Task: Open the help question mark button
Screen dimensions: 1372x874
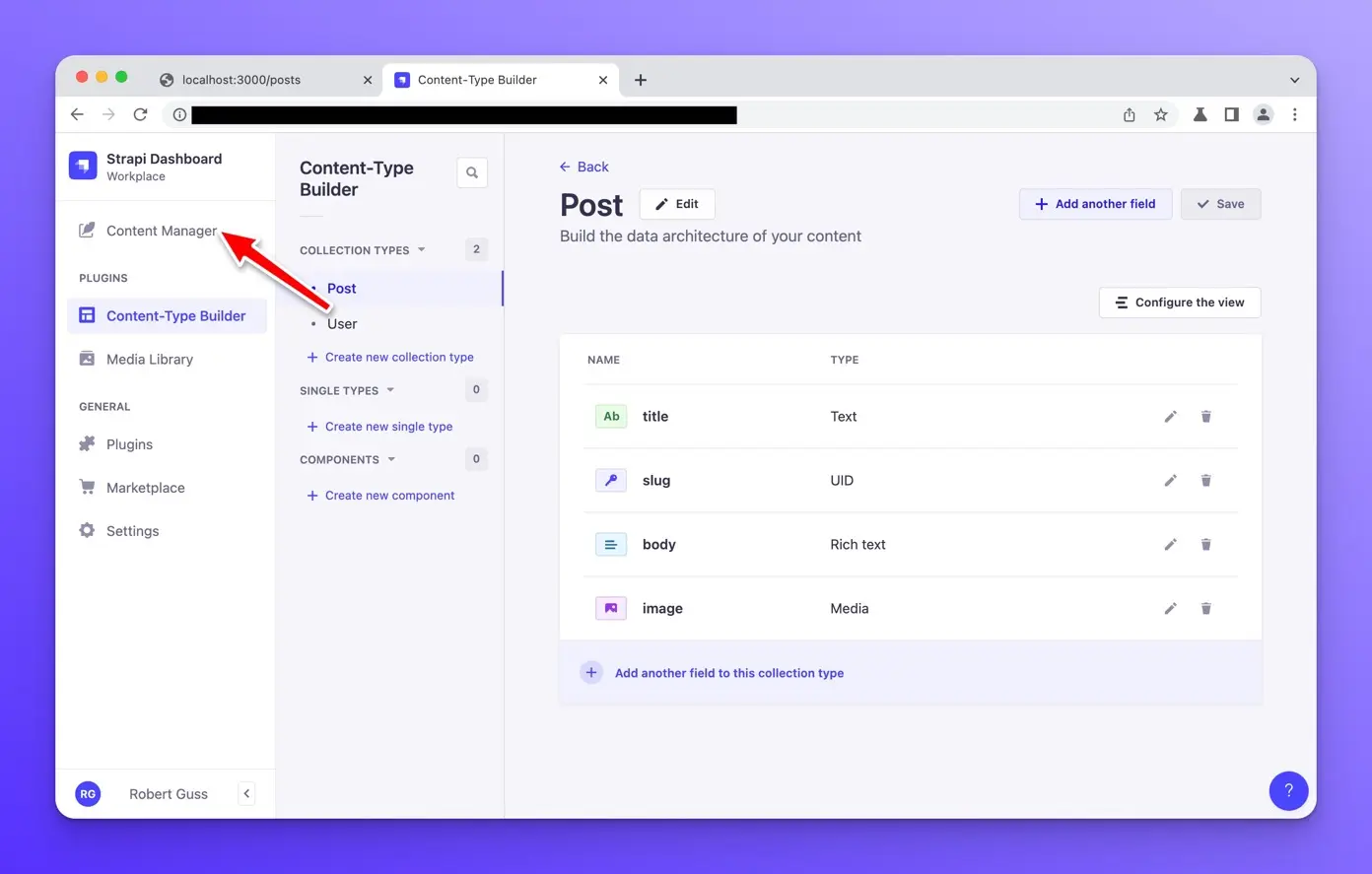Action: point(1288,790)
